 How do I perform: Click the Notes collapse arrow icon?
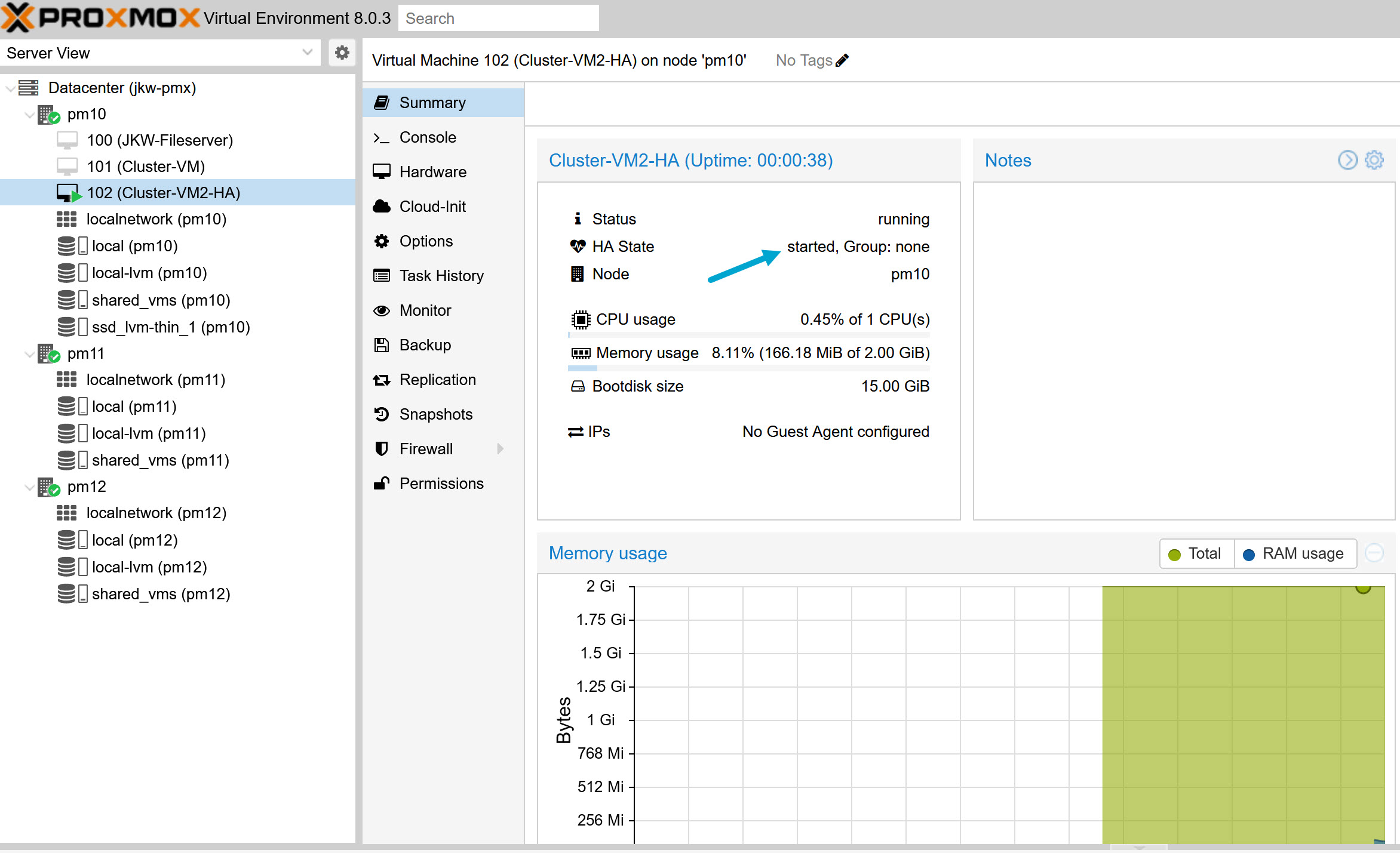pos(1347,160)
